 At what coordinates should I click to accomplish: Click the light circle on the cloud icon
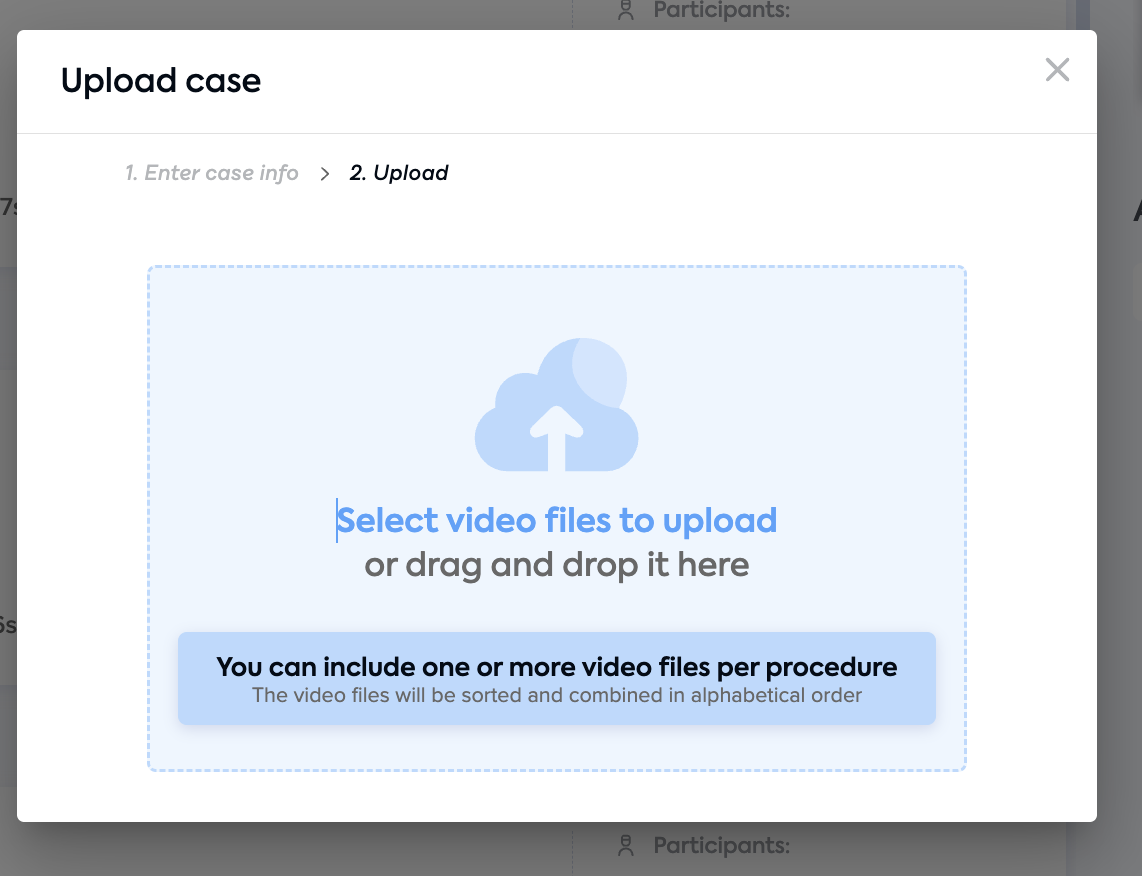[599, 373]
